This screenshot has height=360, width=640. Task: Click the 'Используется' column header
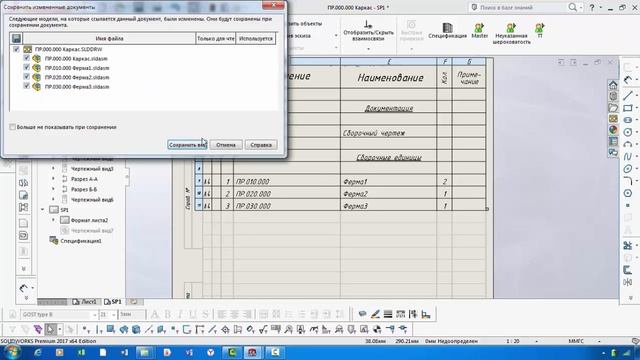click(x=256, y=38)
